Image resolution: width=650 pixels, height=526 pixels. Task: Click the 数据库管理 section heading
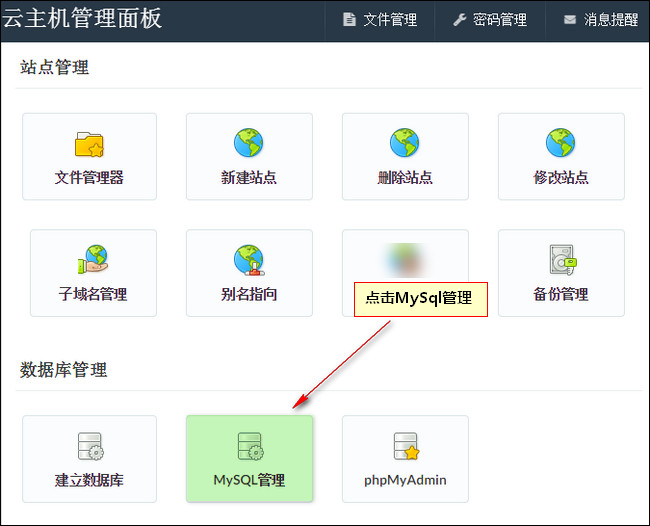click(x=63, y=370)
